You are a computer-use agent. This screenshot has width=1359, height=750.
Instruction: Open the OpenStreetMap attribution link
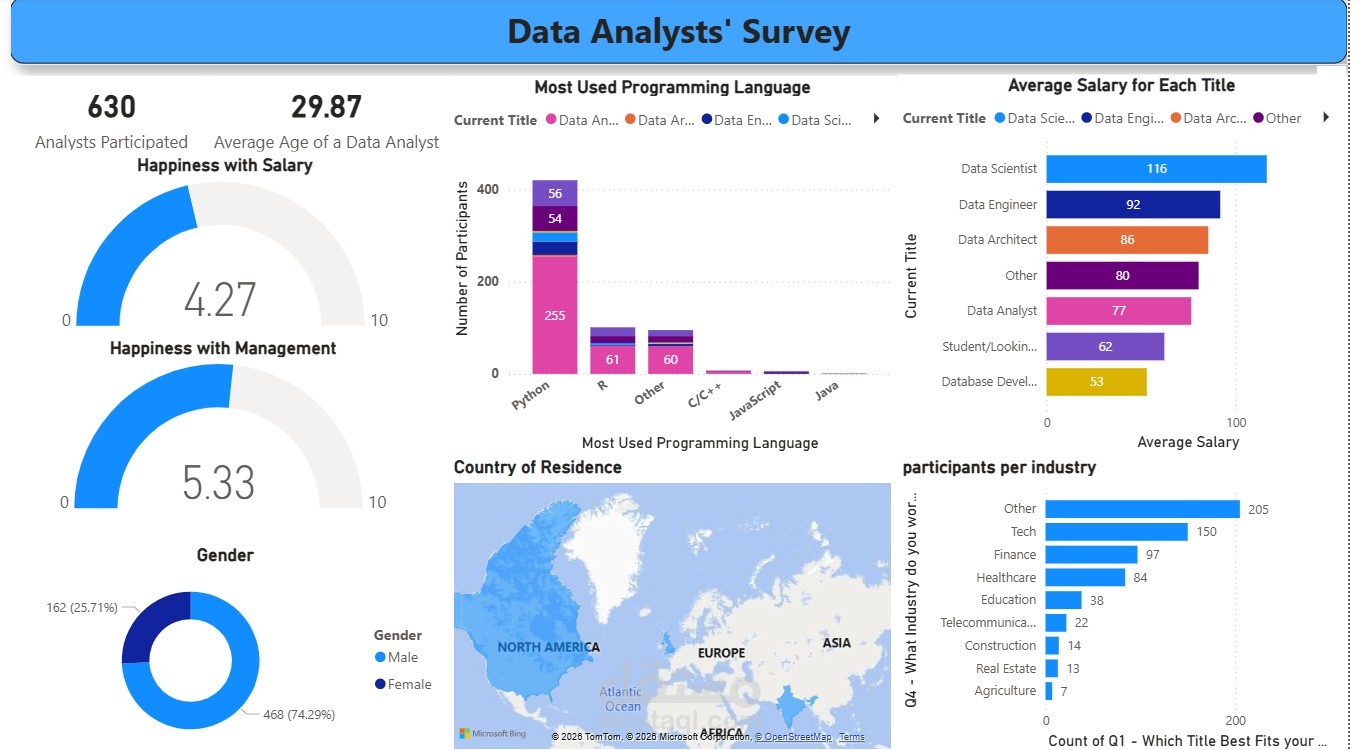click(795, 736)
